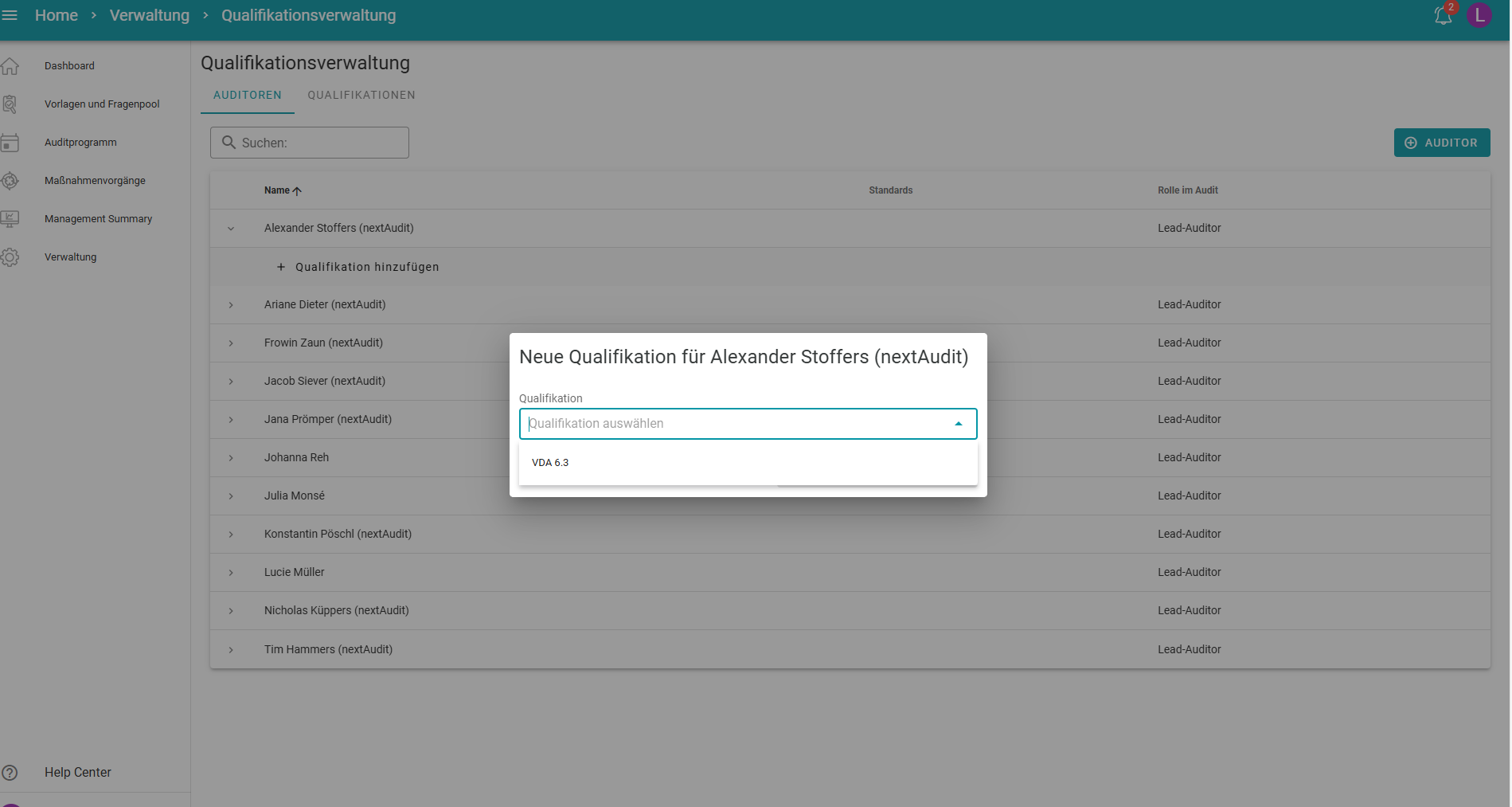Viewport: 1512px width, 807px height.
Task: Click Auditprogramm calendar icon
Action: [10, 143]
